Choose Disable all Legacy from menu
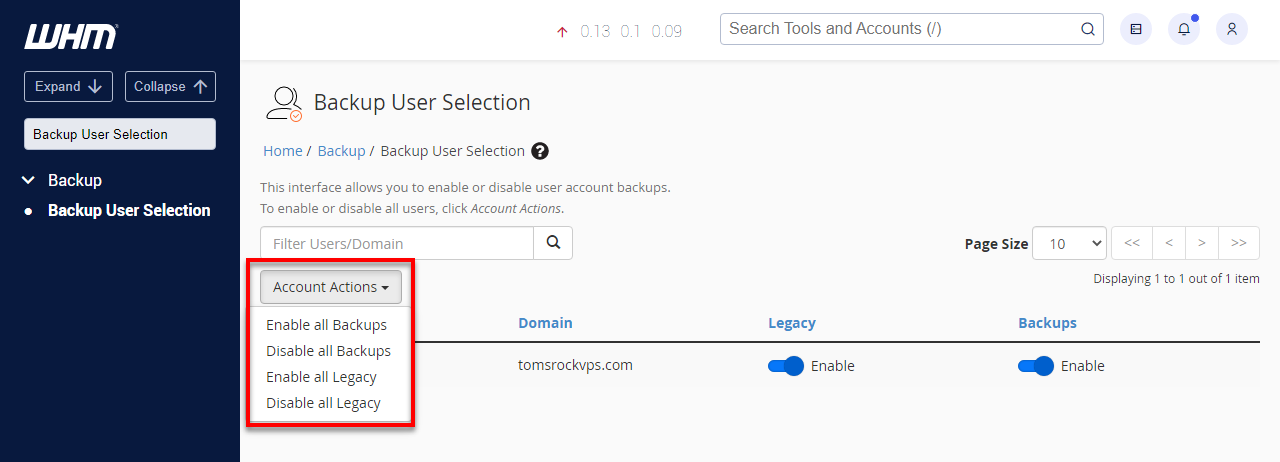The image size is (1280, 462). tap(323, 403)
